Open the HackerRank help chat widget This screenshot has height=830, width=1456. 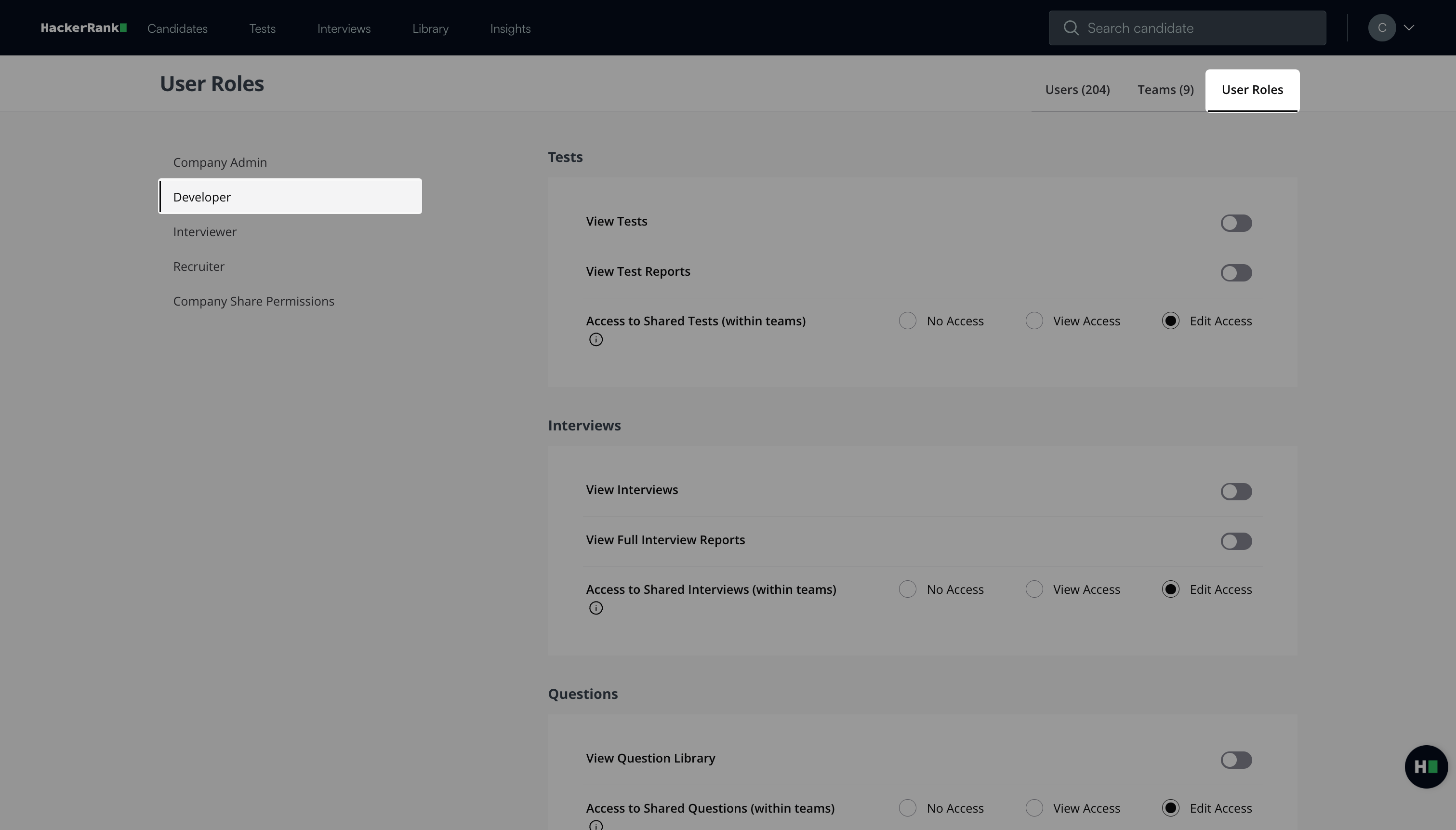coord(1426,767)
